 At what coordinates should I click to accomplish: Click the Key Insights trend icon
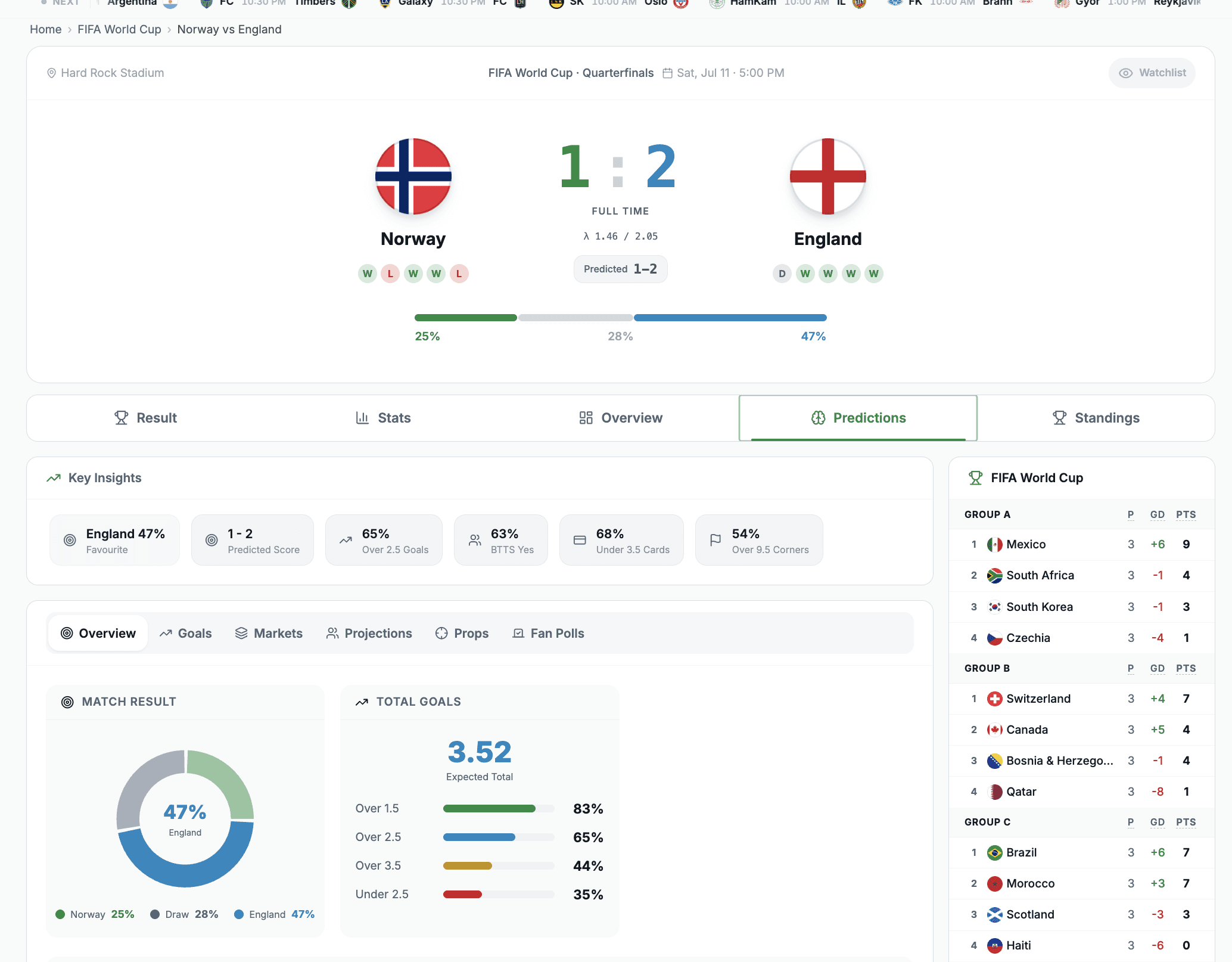(54, 478)
